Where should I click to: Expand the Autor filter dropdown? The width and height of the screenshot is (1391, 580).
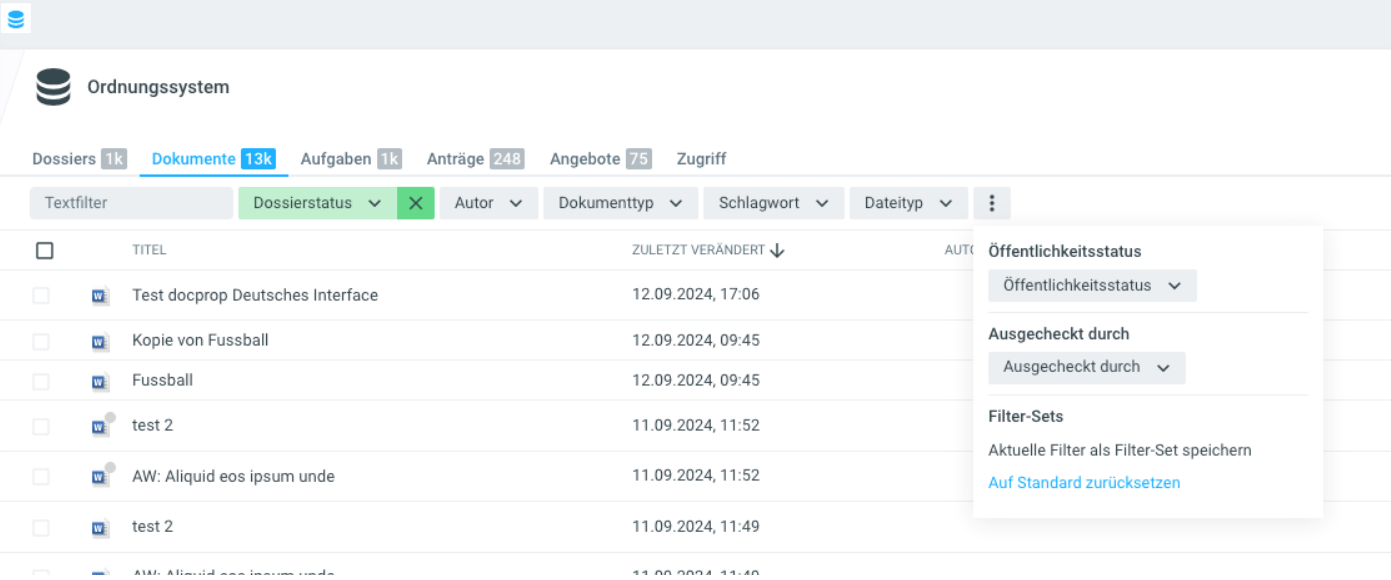(x=488, y=203)
